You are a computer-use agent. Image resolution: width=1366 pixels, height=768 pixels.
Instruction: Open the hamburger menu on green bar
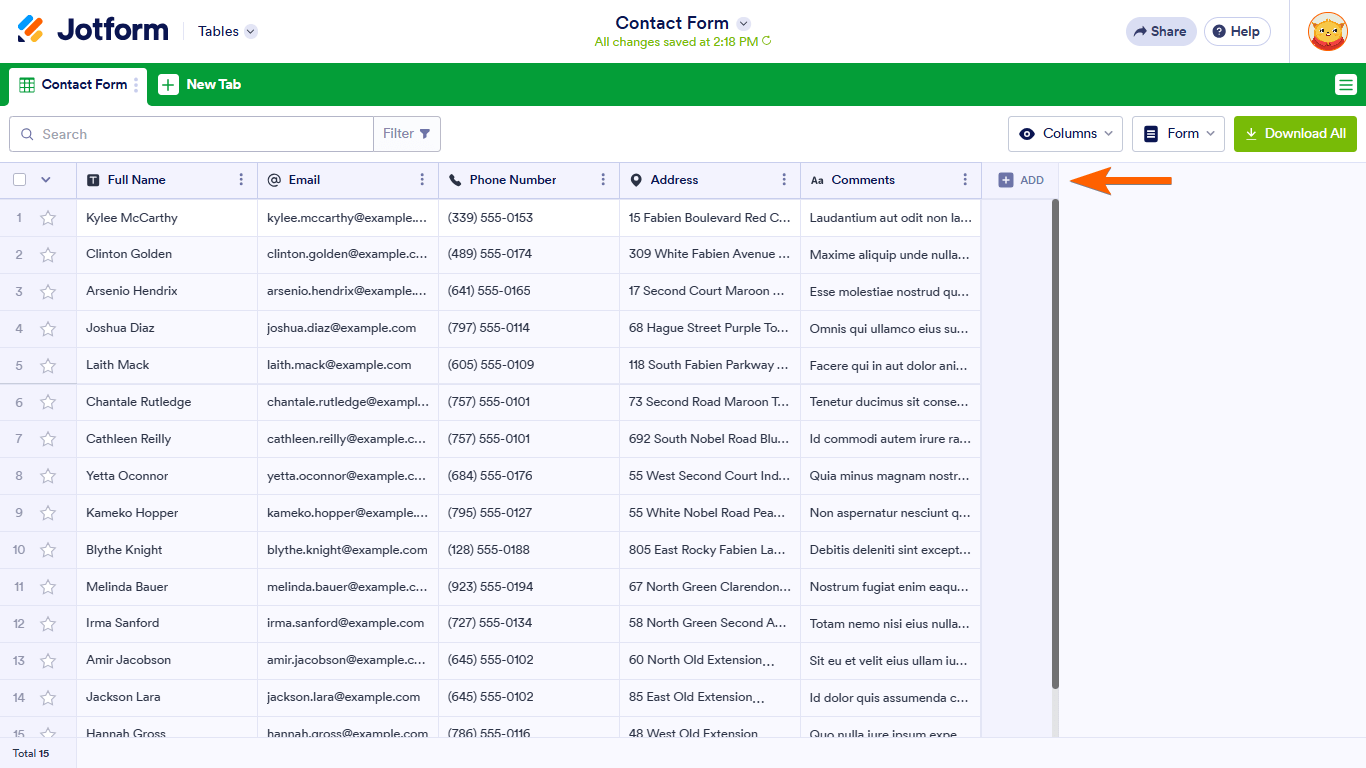pyautogui.click(x=1345, y=85)
